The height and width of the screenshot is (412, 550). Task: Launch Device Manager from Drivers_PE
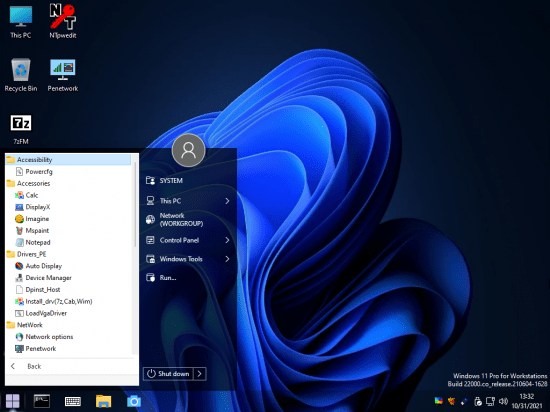tap(48, 278)
